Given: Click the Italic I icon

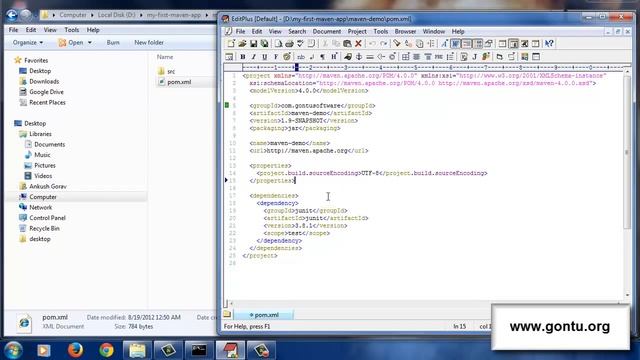Looking at the screenshot, I should (253, 57).
